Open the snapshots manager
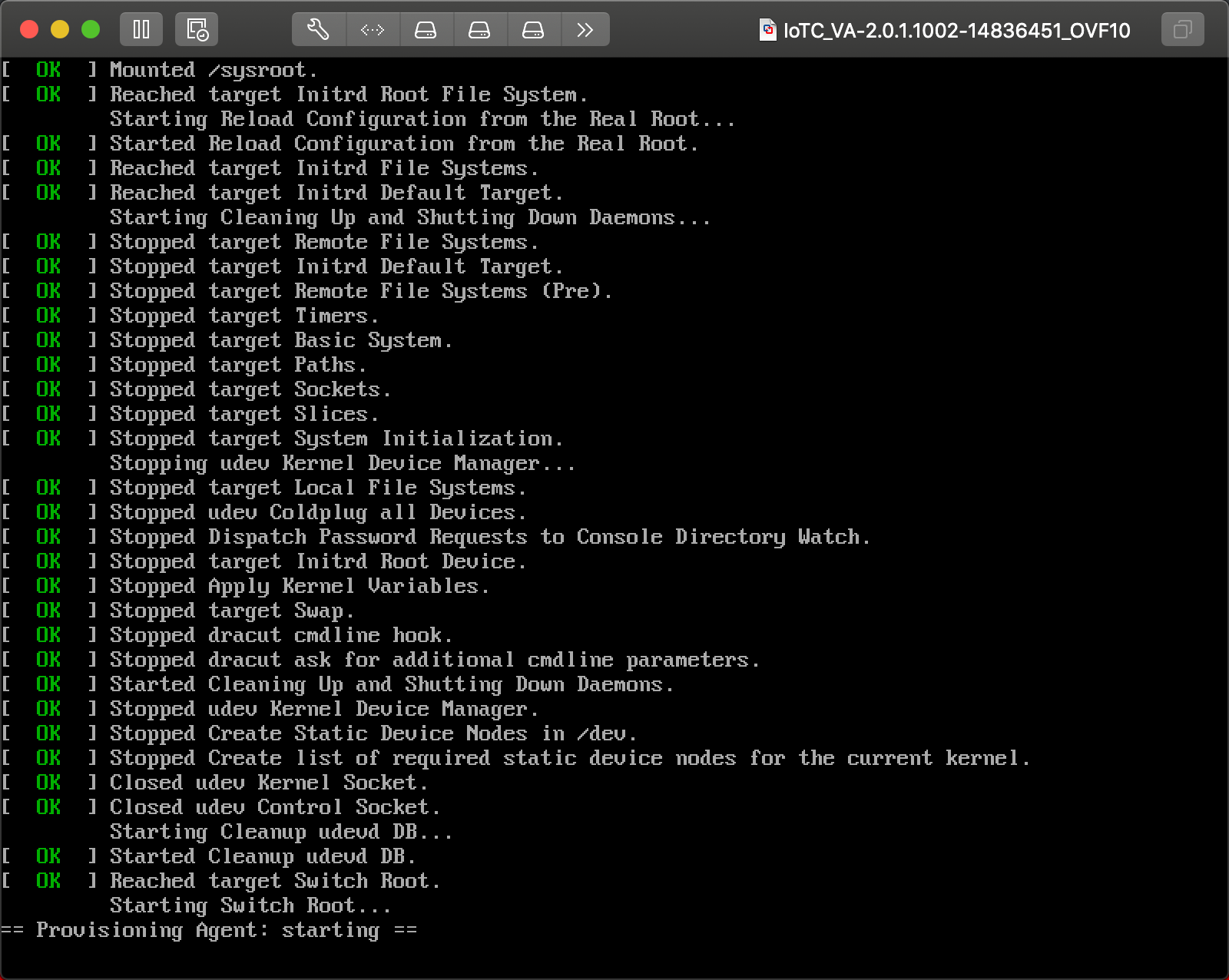 [x=197, y=30]
